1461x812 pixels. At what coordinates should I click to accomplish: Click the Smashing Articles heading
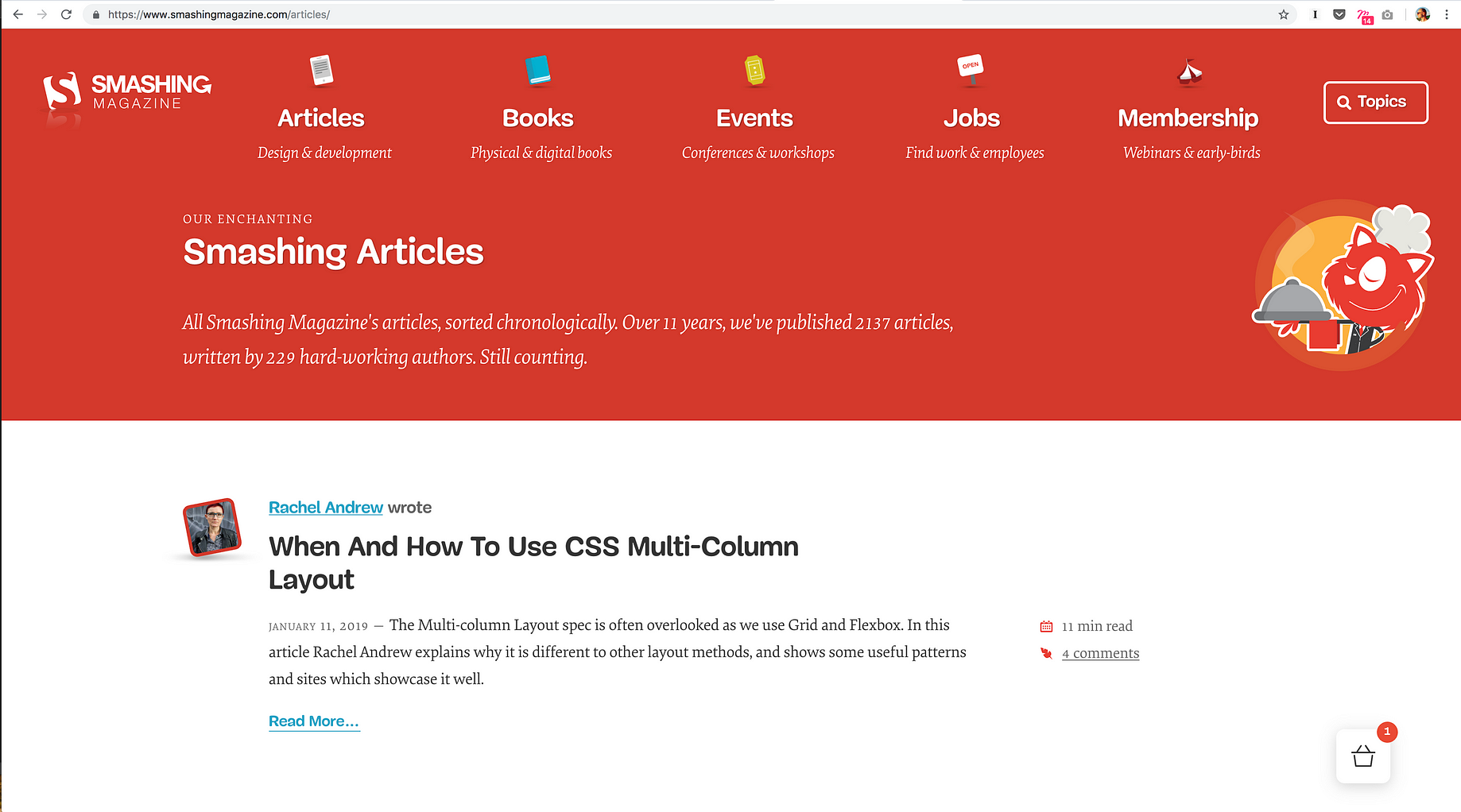click(x=333, y=252)
